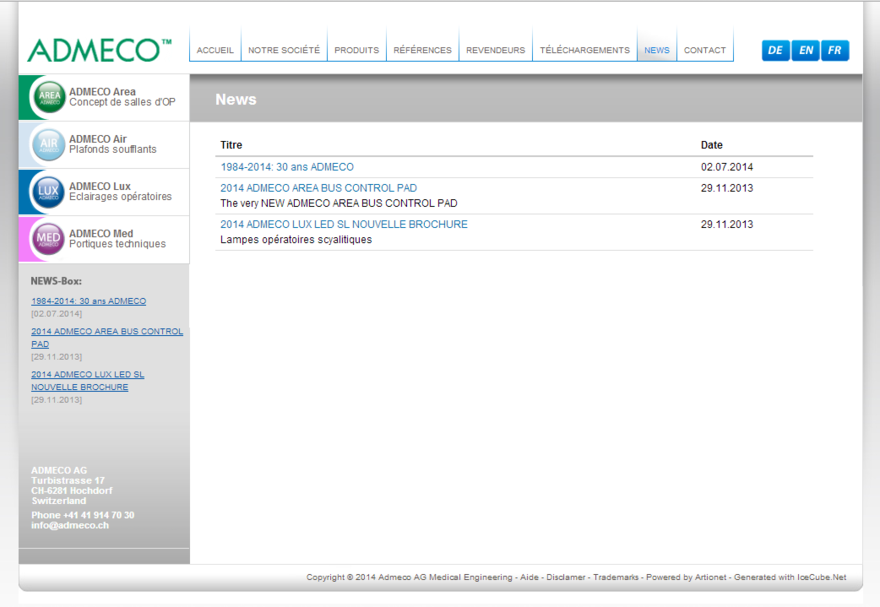This screenshot has width=880, height=607.
Task: Click the ADMECO logo
Action: pos(99,50)
